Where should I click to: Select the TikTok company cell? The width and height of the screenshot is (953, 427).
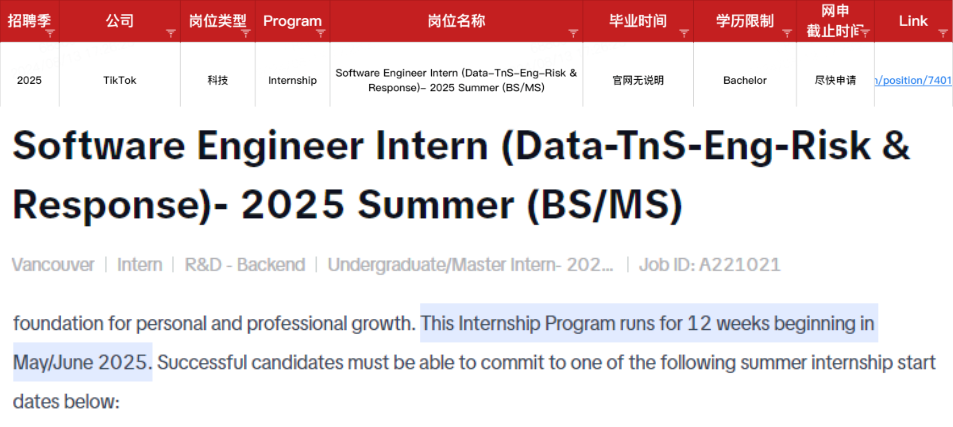(120, 80)
